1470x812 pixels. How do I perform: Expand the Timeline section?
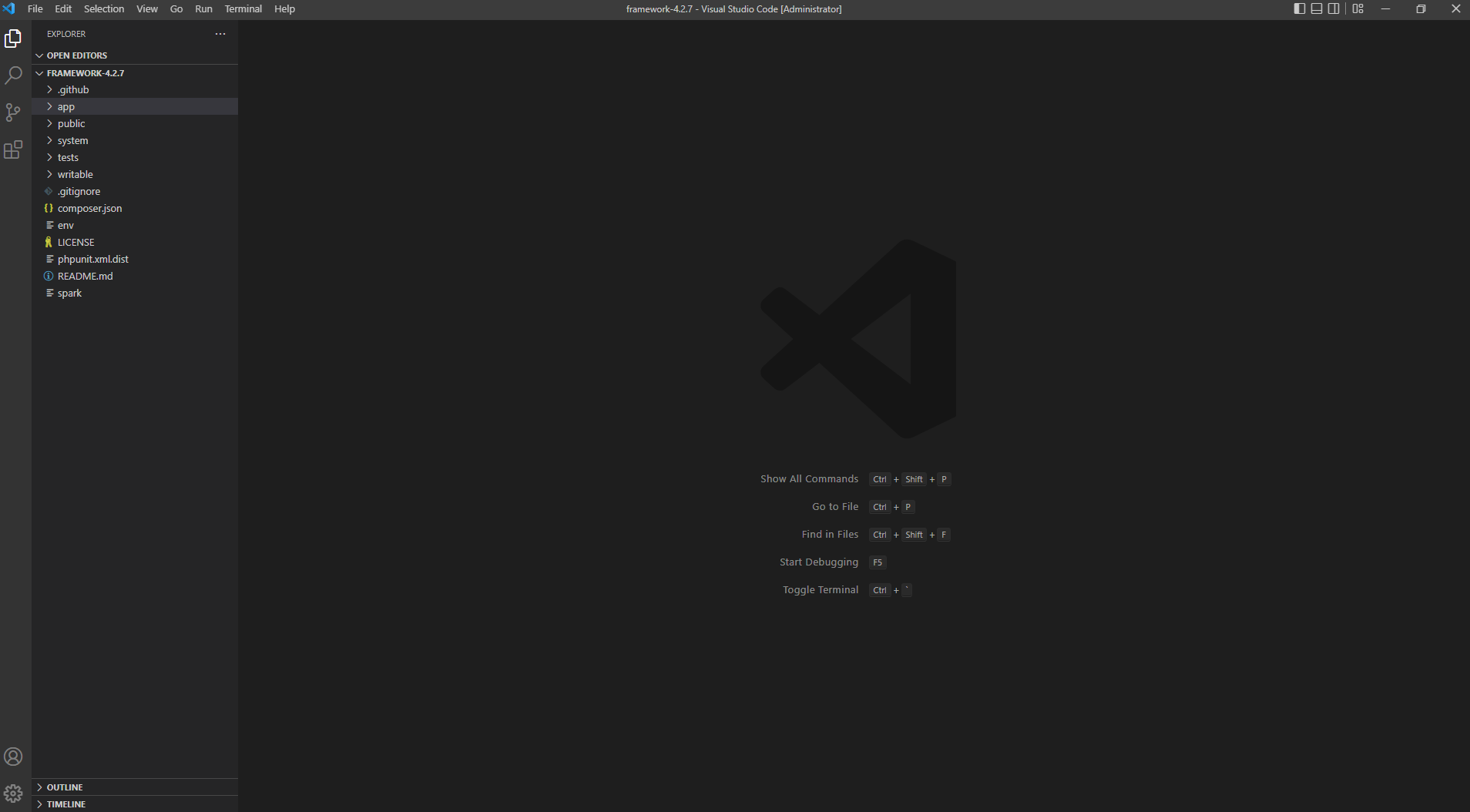[x=135, y=804]
